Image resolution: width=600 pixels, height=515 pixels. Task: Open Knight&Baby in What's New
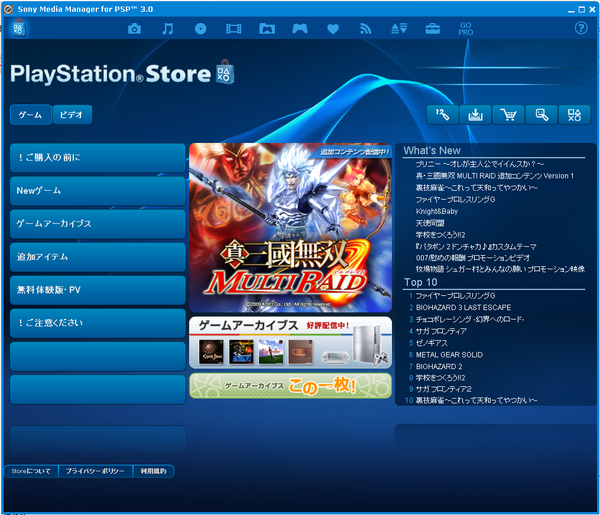(x=437, y=211)
